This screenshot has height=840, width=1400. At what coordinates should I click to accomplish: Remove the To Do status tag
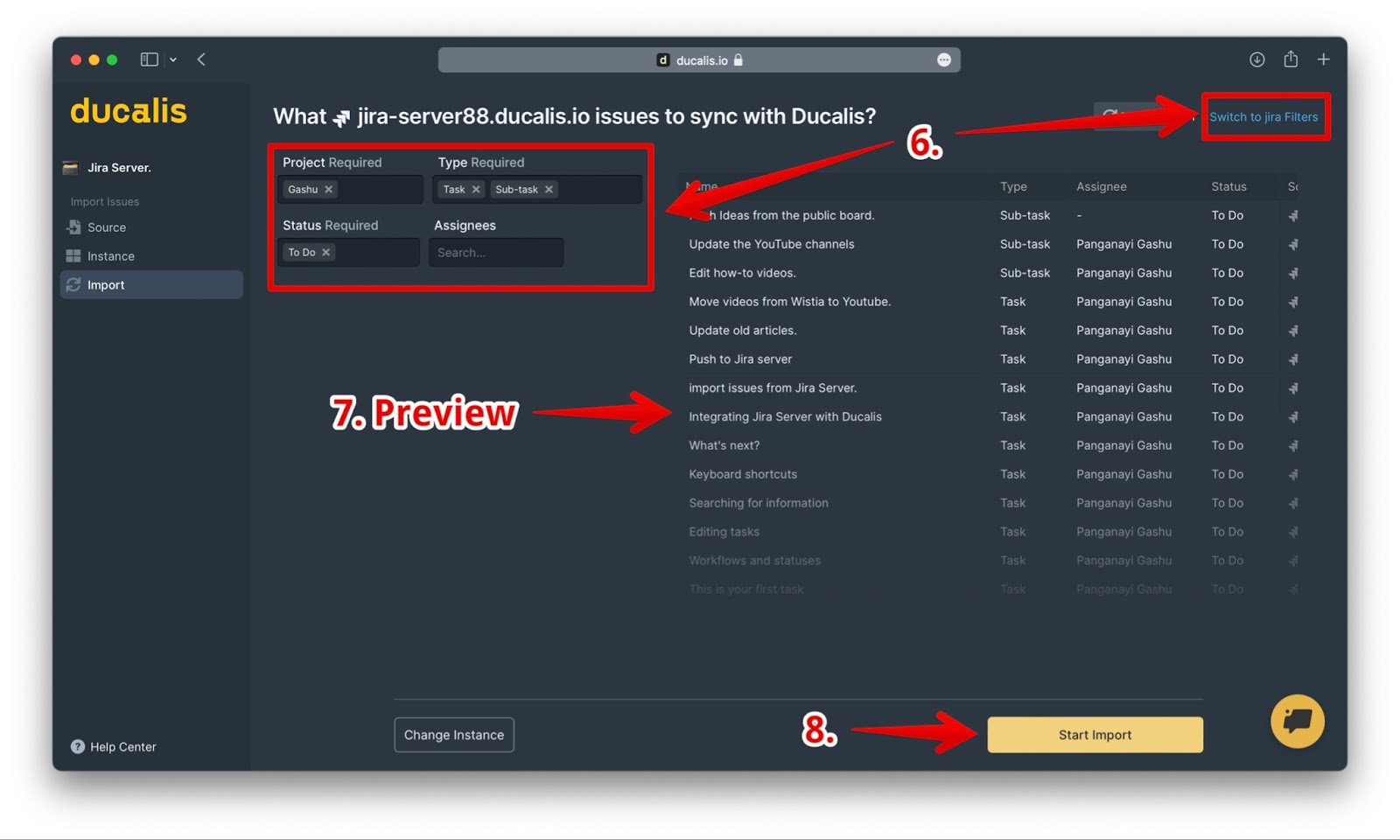pyautogui.click(x=325, y=252)
